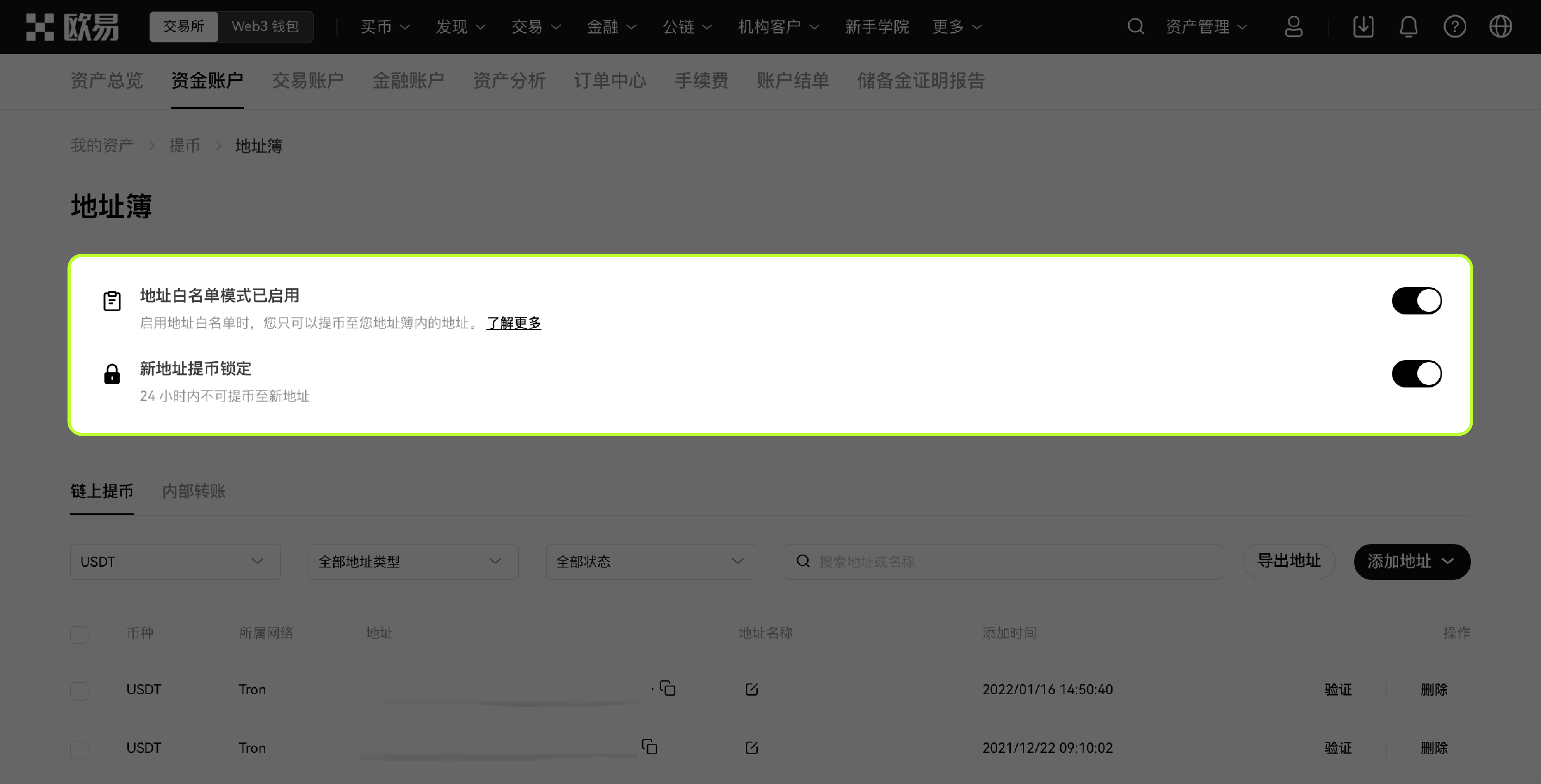Open the user profile icon

pos(1293,26)
